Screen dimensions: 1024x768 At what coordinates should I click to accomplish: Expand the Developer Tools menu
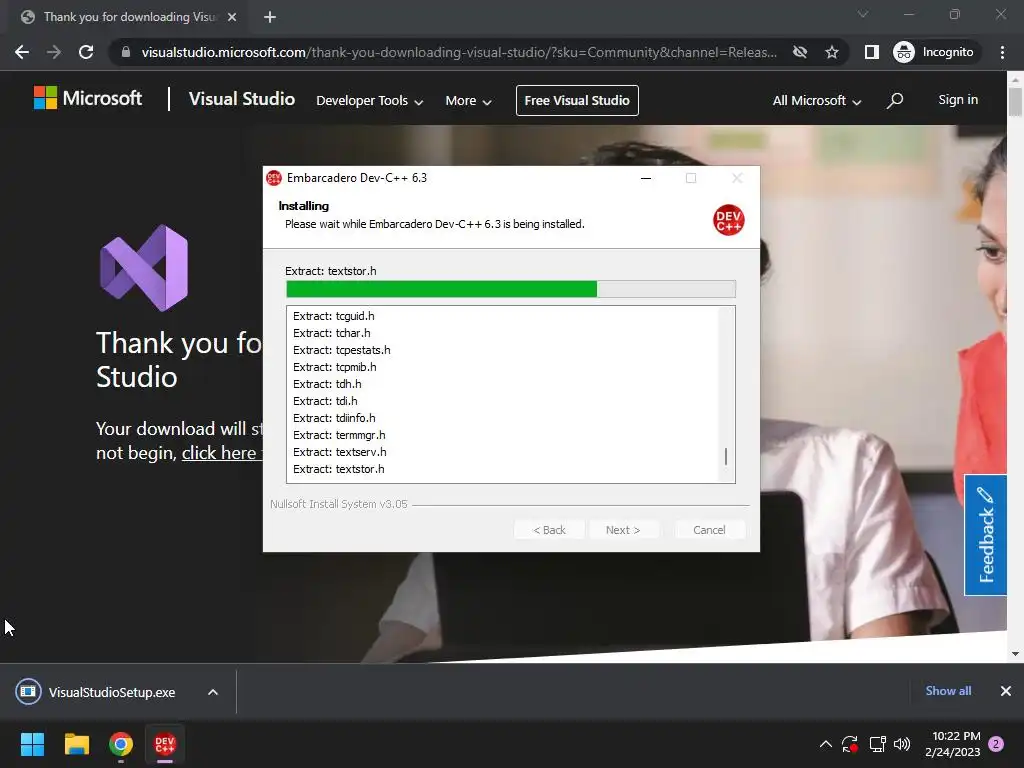point(370,101)
